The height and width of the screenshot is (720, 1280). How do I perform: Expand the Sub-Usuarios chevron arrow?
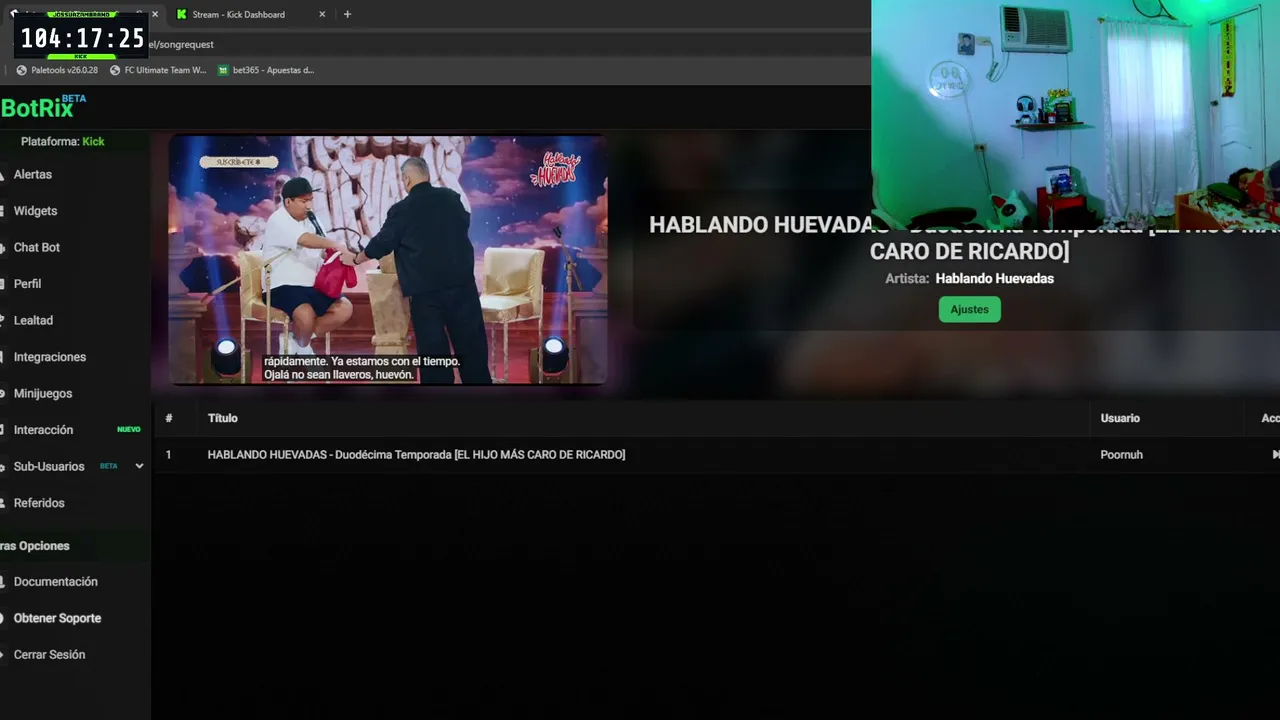tap(139, 466)
